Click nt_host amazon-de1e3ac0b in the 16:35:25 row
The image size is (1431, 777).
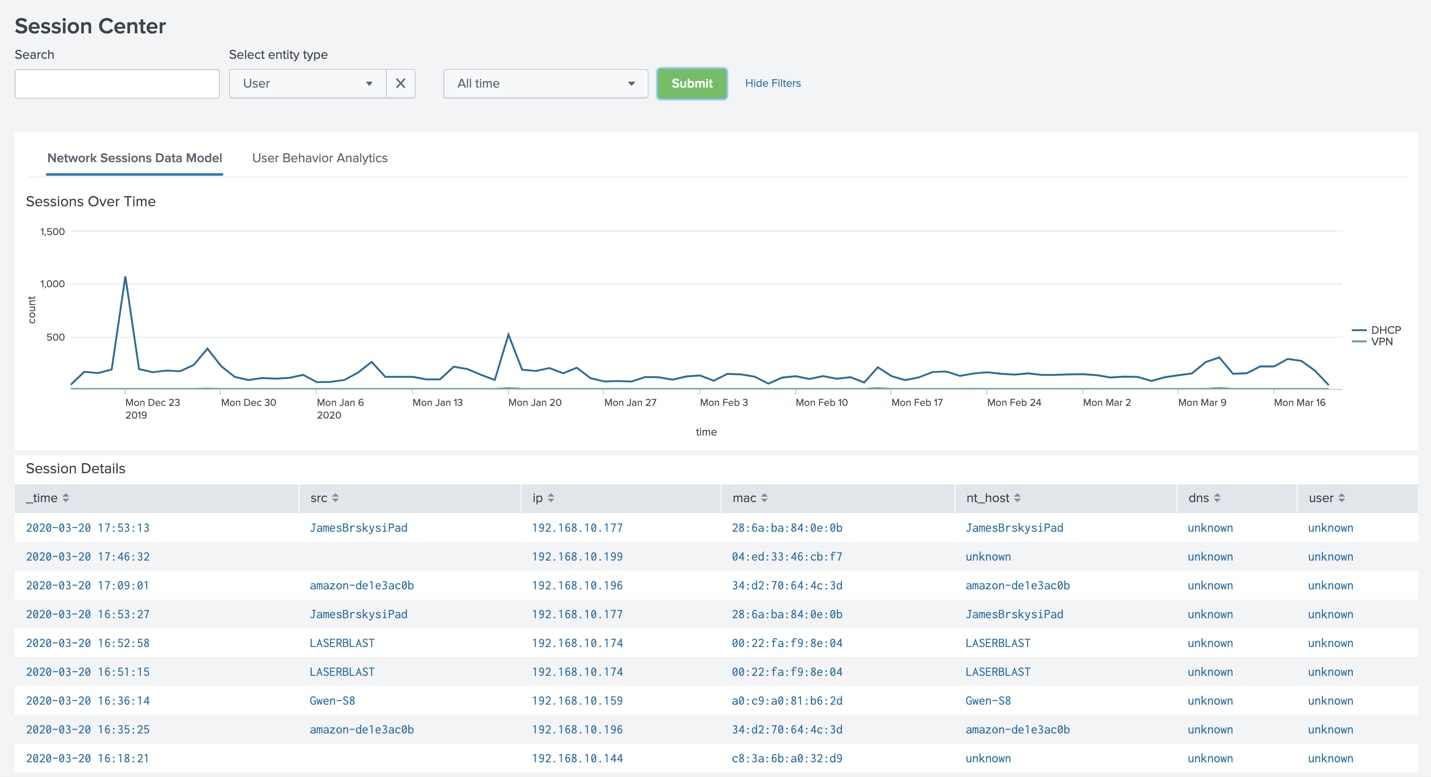1018,730
